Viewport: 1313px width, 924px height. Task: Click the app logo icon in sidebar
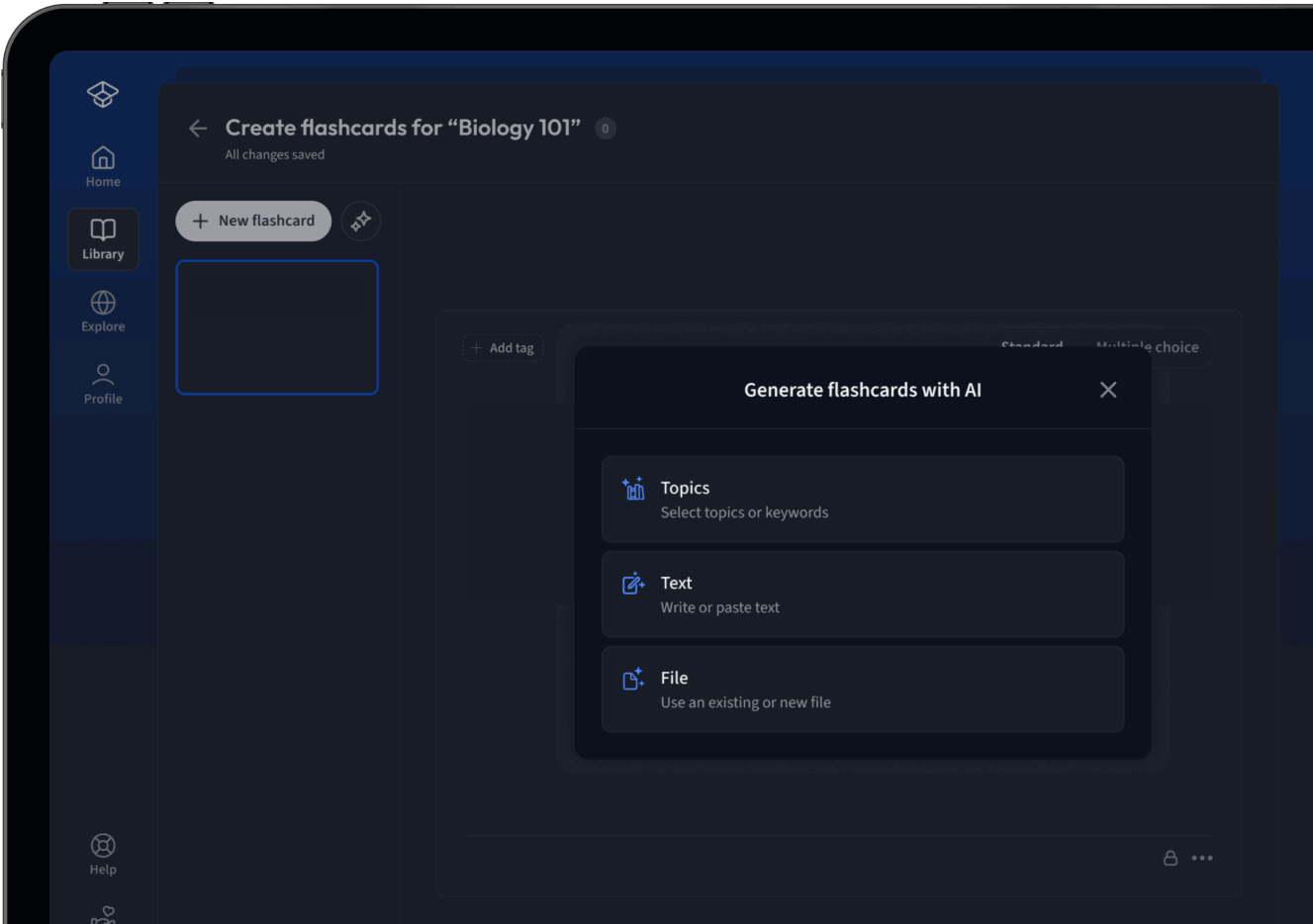click(x=103, y=94)
